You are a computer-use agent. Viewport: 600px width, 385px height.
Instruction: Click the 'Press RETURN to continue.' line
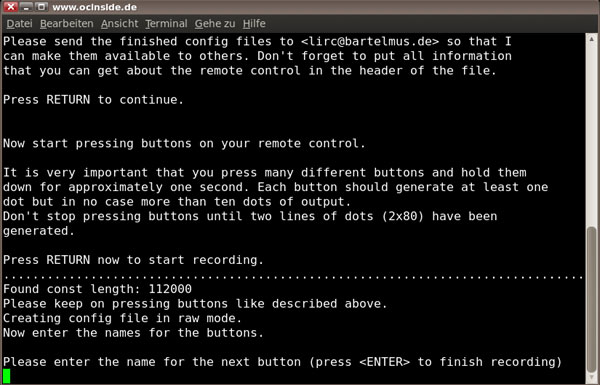93,100
